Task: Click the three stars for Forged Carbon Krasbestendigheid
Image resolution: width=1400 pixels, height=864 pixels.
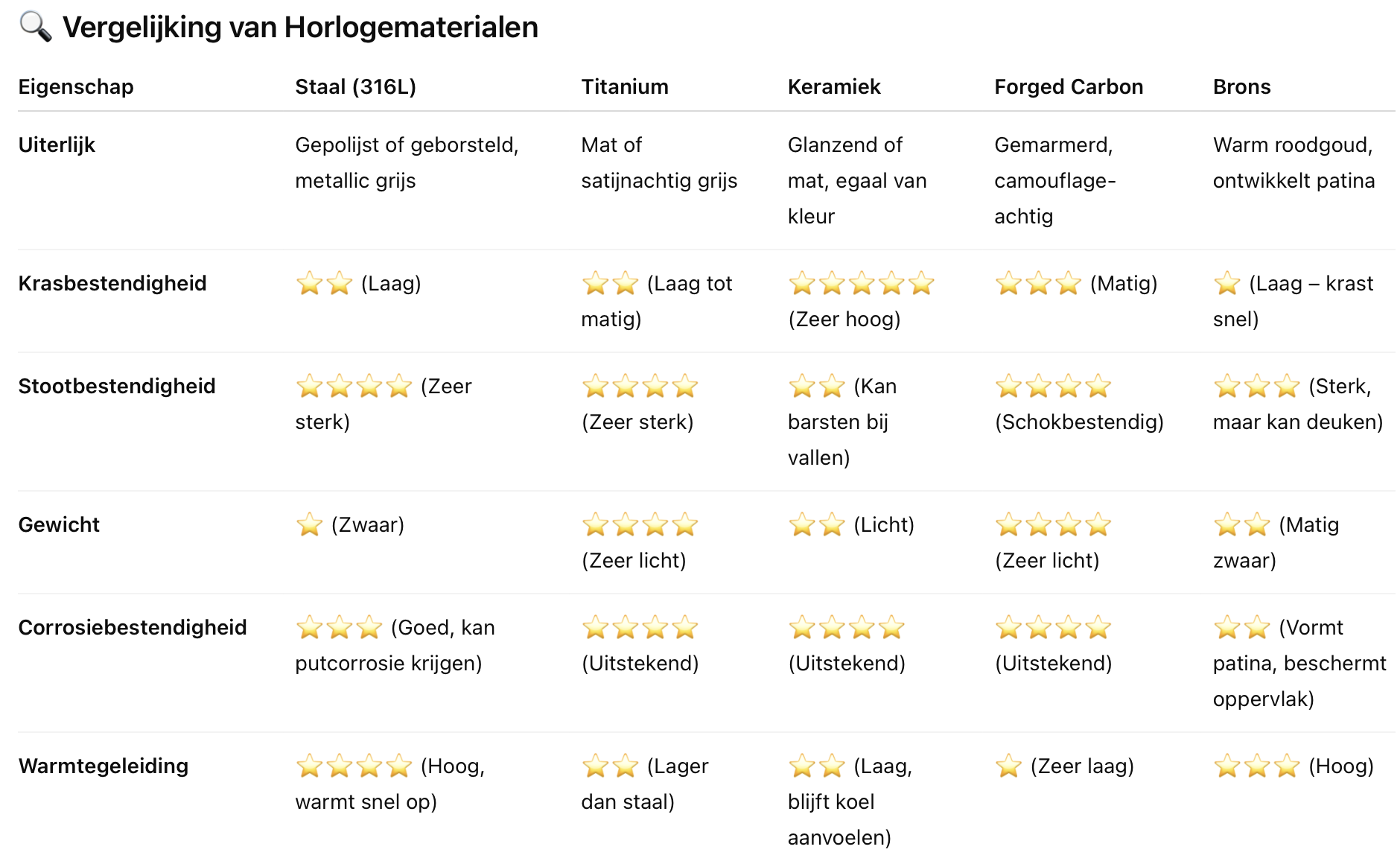Action: click(1038, 284)
